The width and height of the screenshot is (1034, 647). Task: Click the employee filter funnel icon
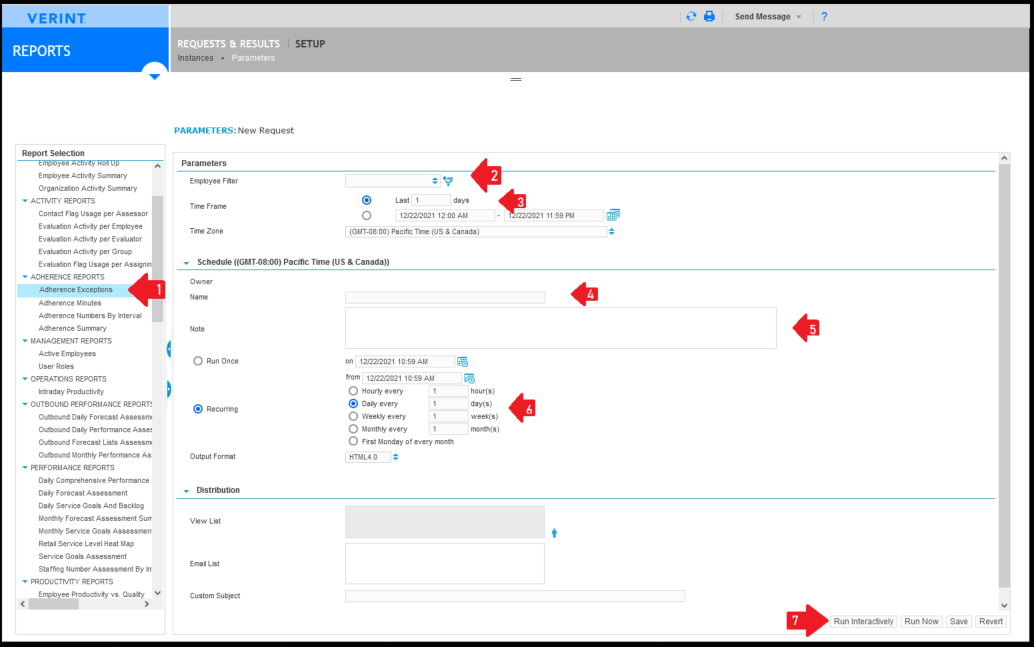coord(448,181)
